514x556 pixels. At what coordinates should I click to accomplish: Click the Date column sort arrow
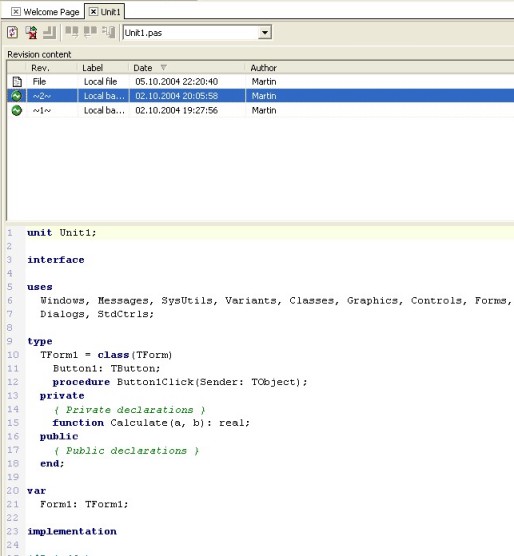163,67
